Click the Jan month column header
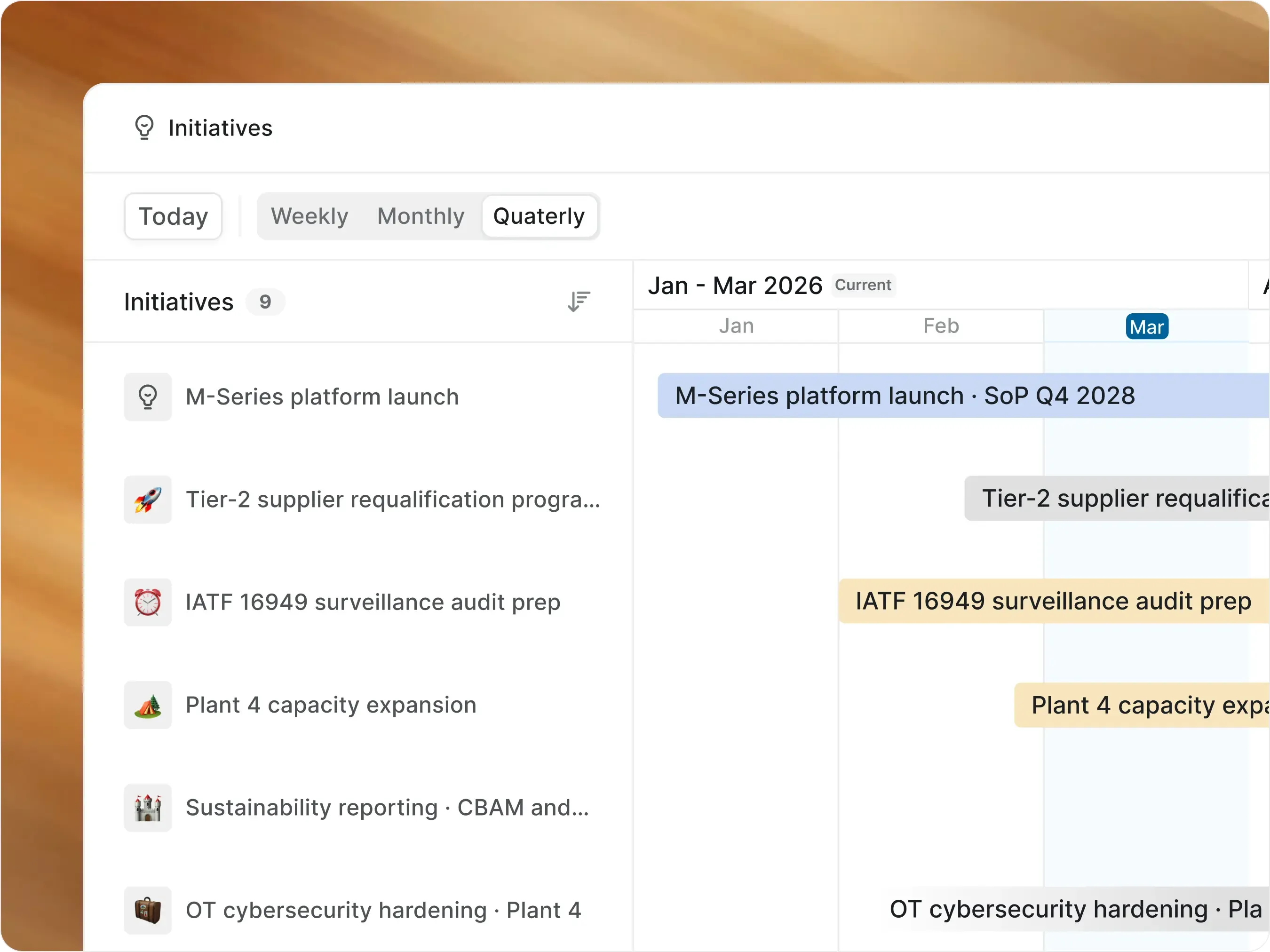The image size is (1270, 952). point(736,326)
